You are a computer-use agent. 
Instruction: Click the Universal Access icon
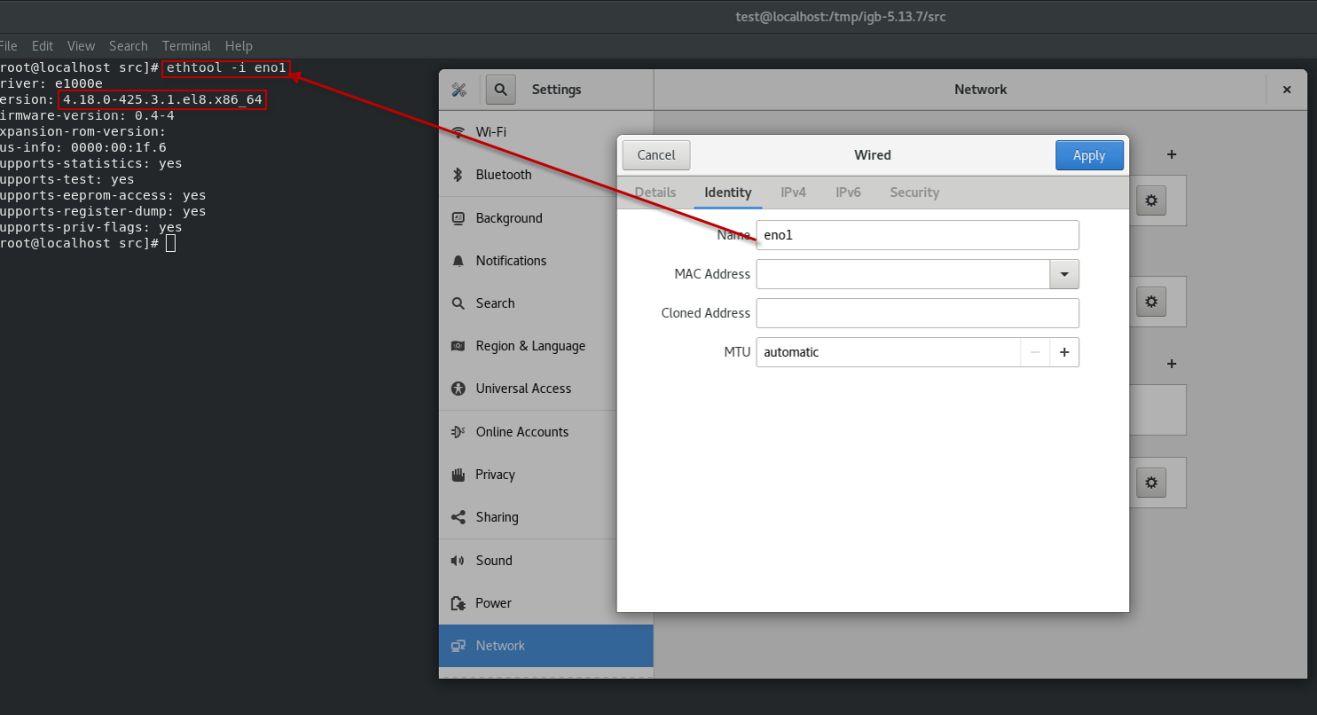(x=458, y=388)
